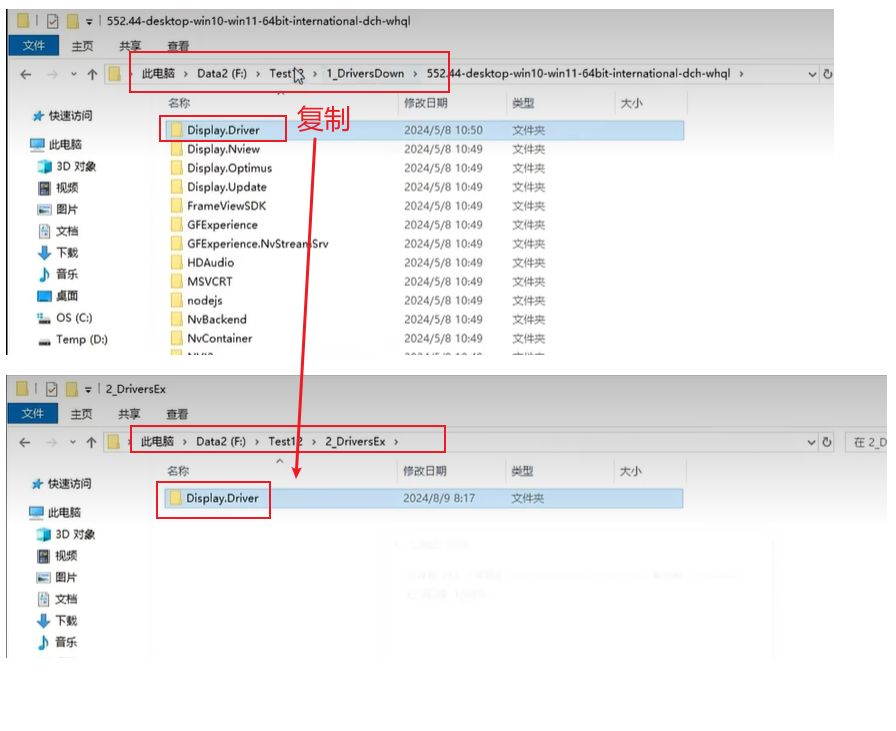Screen dimensions: 896x731
Task: Select Temp (D:) drive in sidebar
Action: click(80, 340)
